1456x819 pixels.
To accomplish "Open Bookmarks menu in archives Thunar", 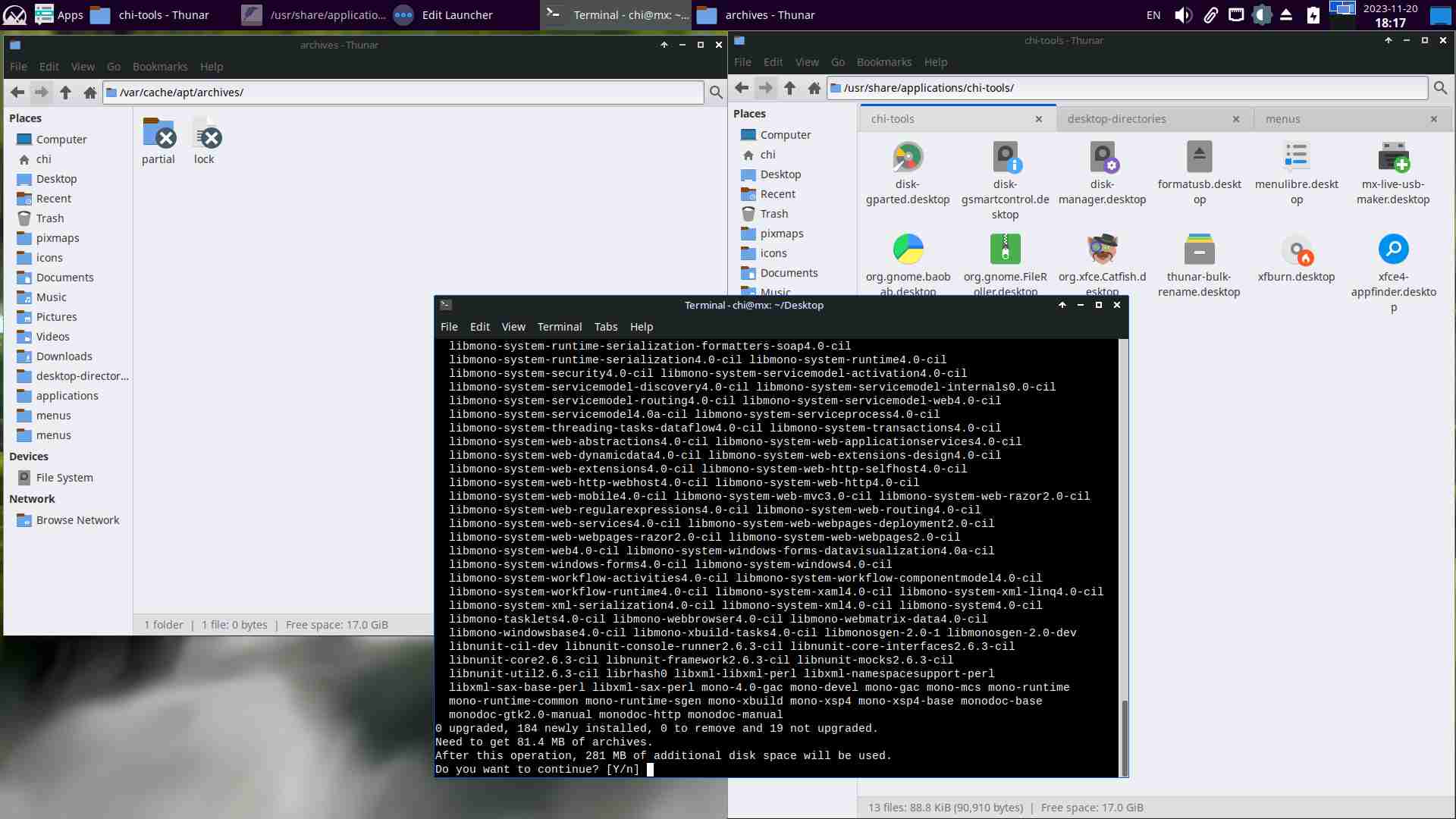I will pyautogui.click(x=159, y=67).
